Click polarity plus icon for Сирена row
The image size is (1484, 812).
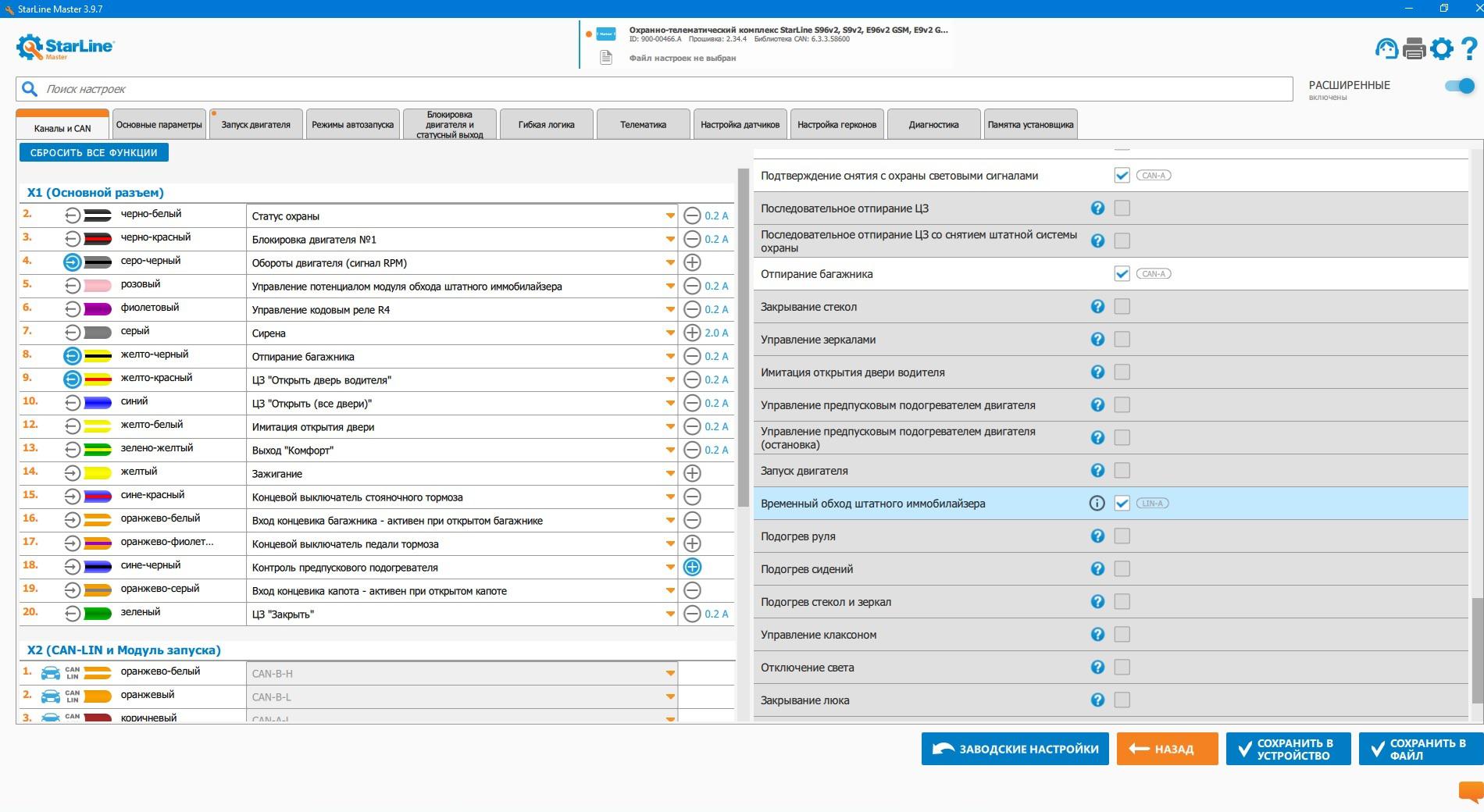(x=692, y=333)
